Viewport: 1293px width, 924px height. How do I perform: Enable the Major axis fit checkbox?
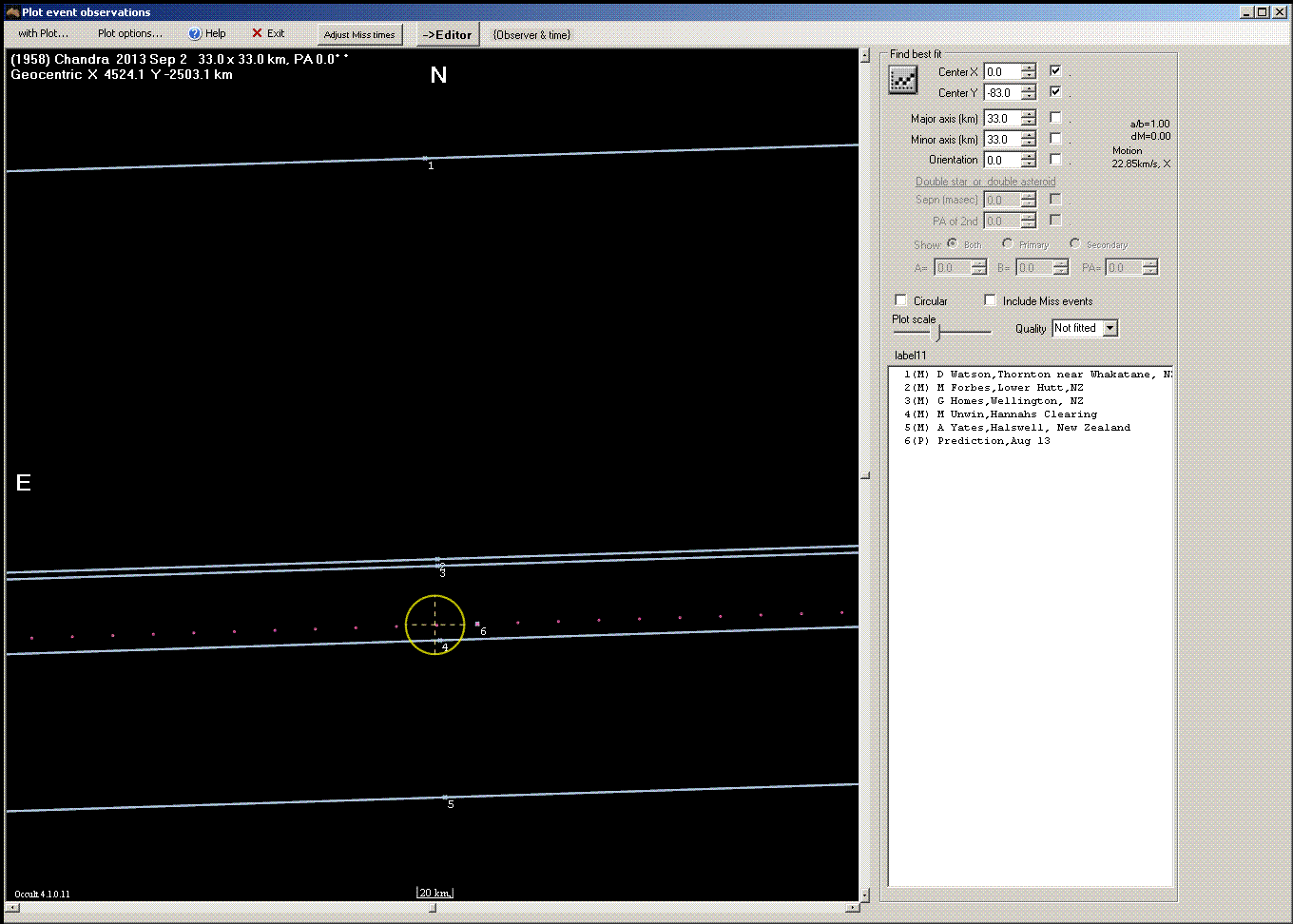pos(1055,118)
